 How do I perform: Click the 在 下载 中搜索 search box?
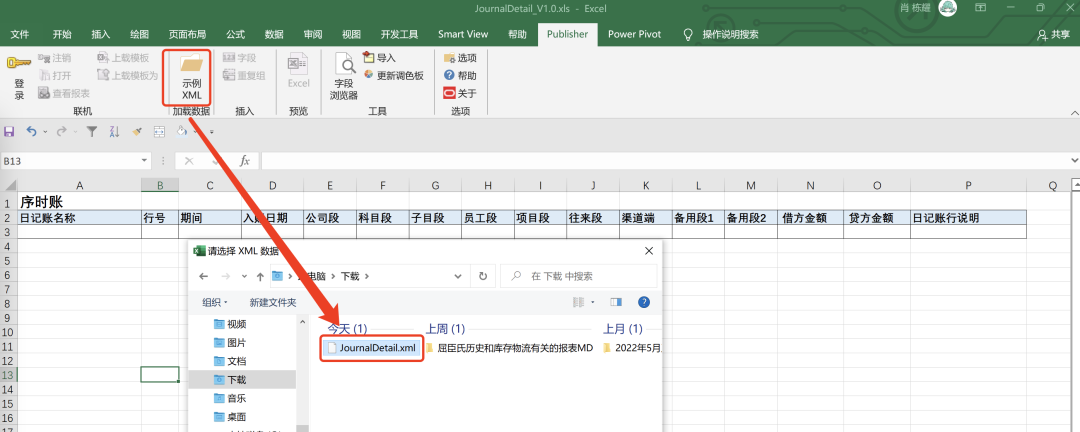point(579,276)
